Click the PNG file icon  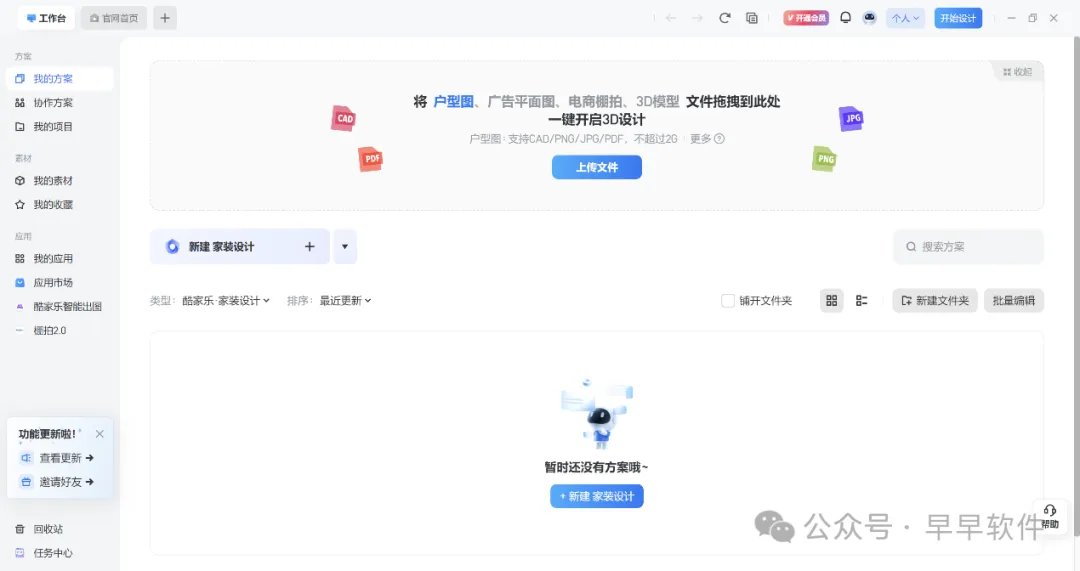tap(824, 159)
